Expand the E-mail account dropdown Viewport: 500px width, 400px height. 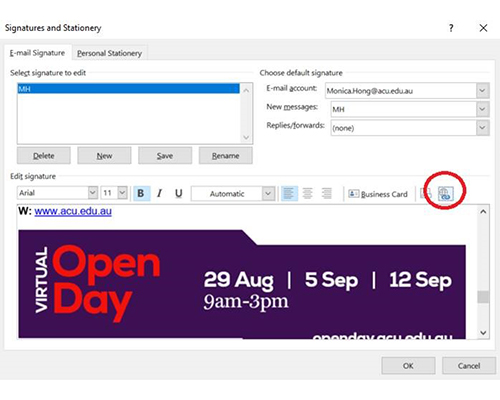click(x=482, y=91)
